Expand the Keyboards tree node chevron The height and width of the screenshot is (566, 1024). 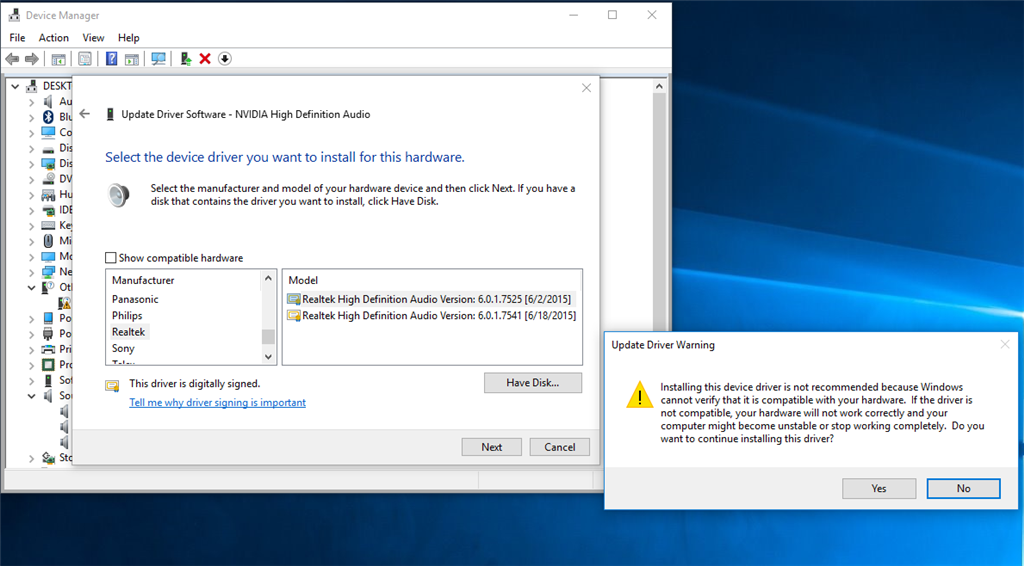point(31,225)
